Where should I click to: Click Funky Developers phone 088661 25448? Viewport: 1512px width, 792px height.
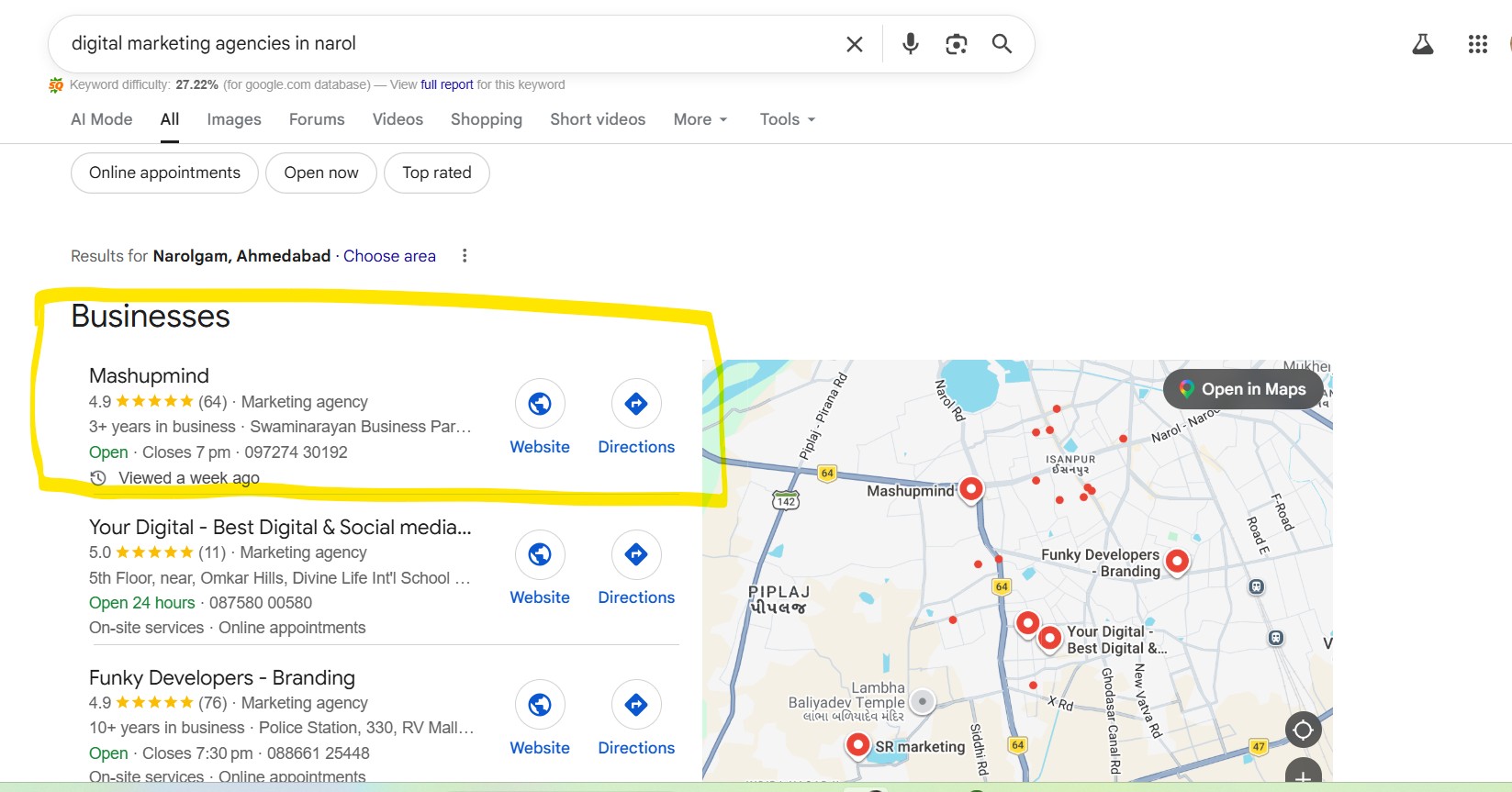pyautogui.click(x=319, y=753)
